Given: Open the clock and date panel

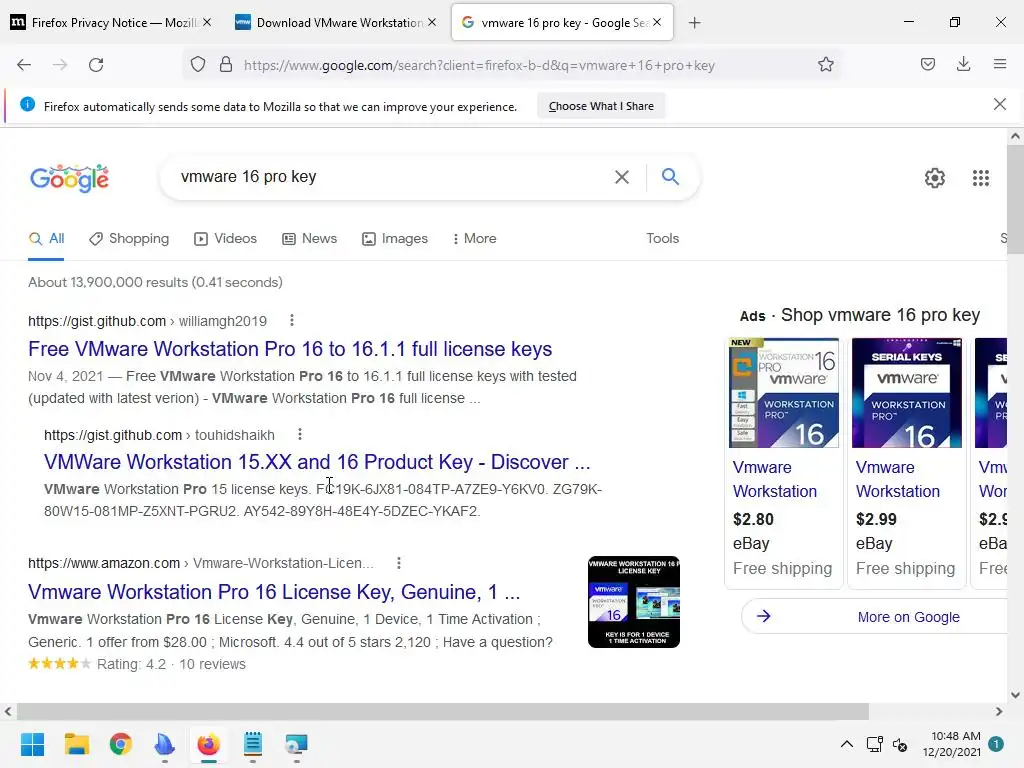Looking at the screenshot, I should (x=952, y=744).
